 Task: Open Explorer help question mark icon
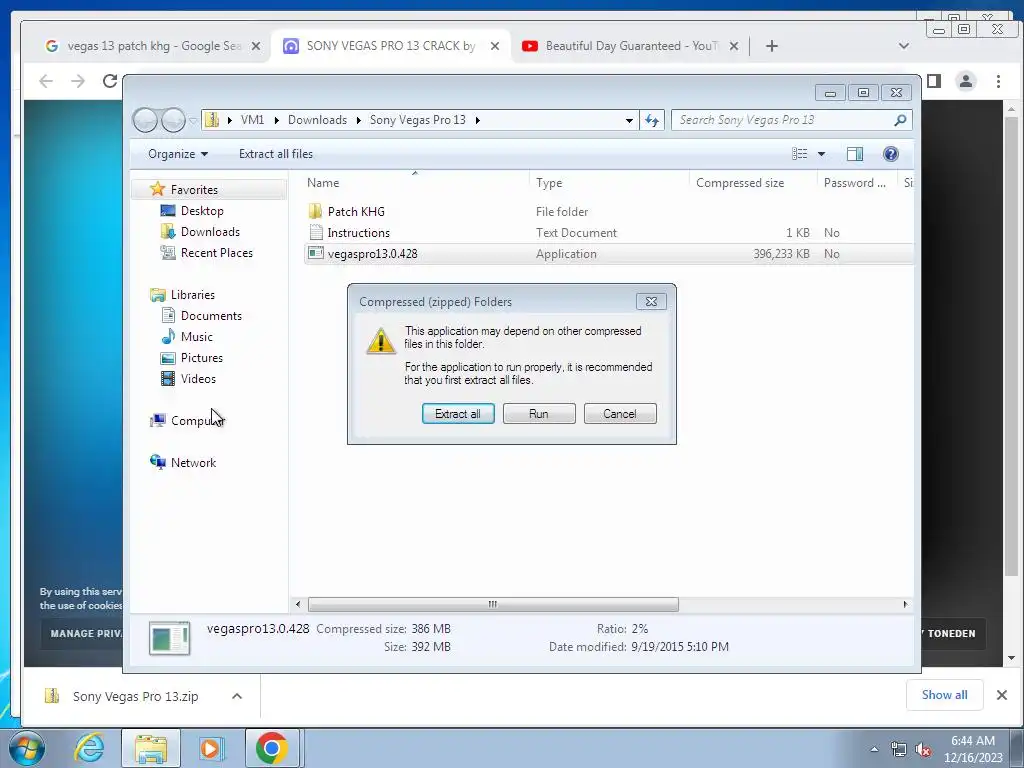coord(890,154)
